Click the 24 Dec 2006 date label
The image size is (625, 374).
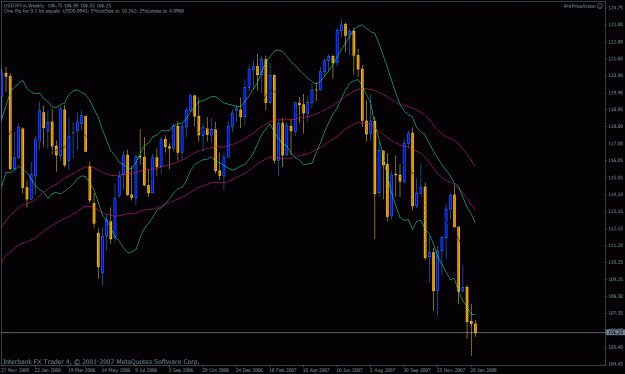[x=249, y=370]
